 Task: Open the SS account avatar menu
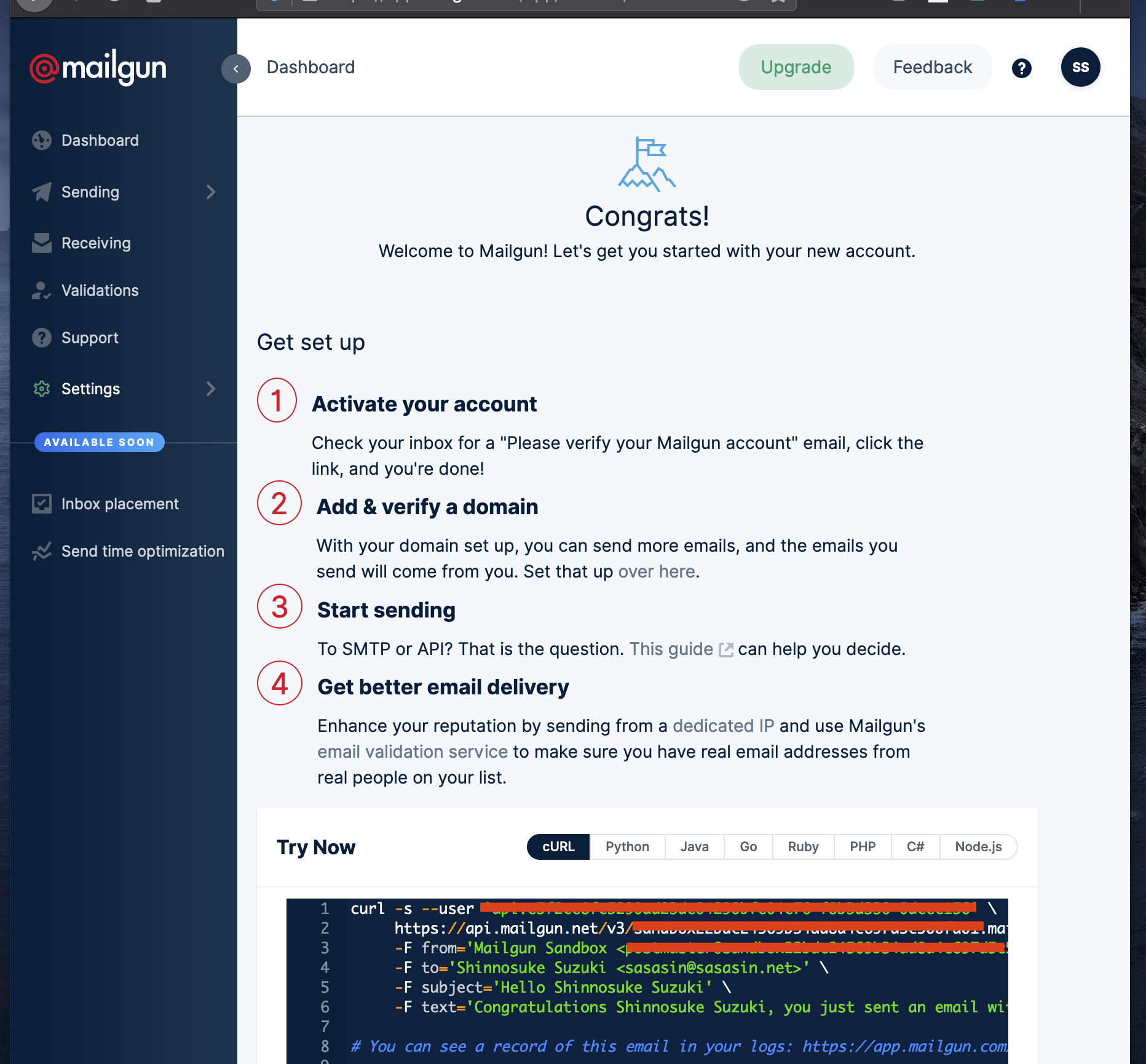point(1080,67)
